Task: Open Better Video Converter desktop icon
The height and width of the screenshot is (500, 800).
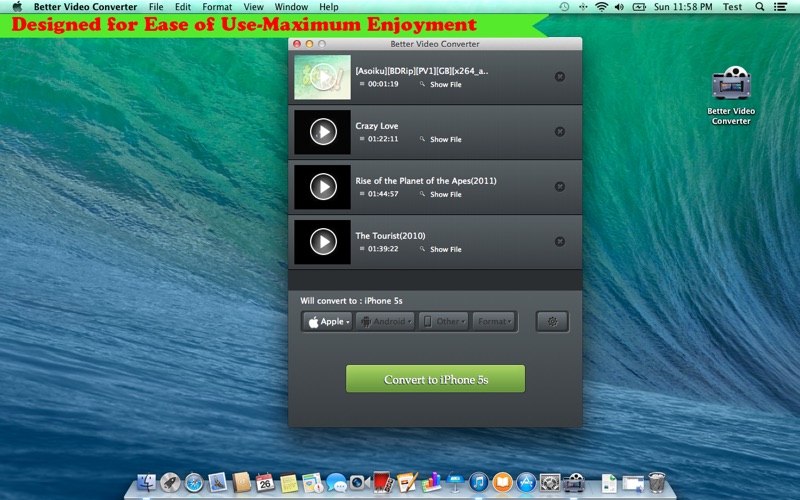Action: [x=731, y=95]
